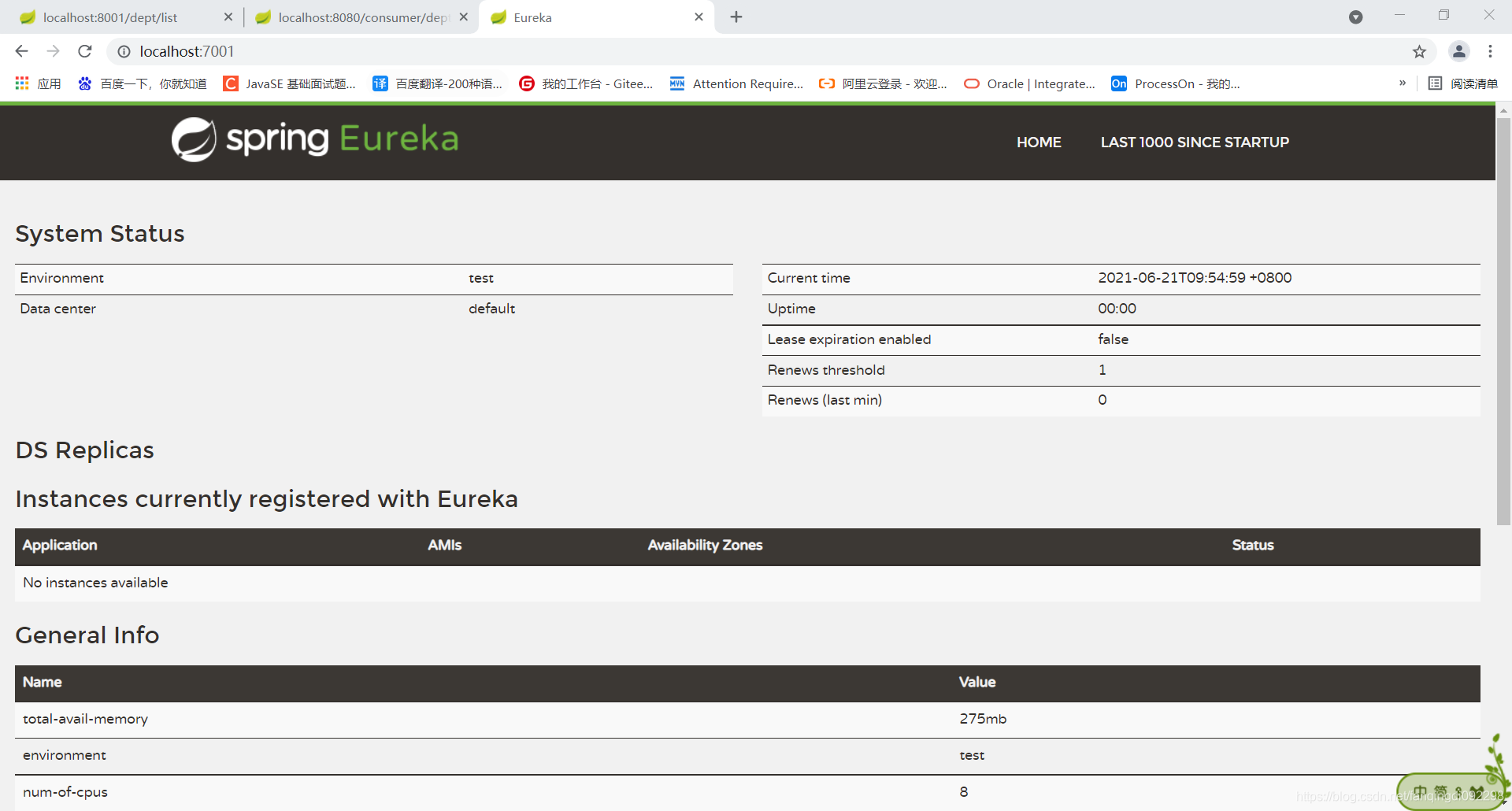Open the 应用 apps shortcut
This screenshot has width=1512, height=811.
pyautogui.click(x=38, y=83)
